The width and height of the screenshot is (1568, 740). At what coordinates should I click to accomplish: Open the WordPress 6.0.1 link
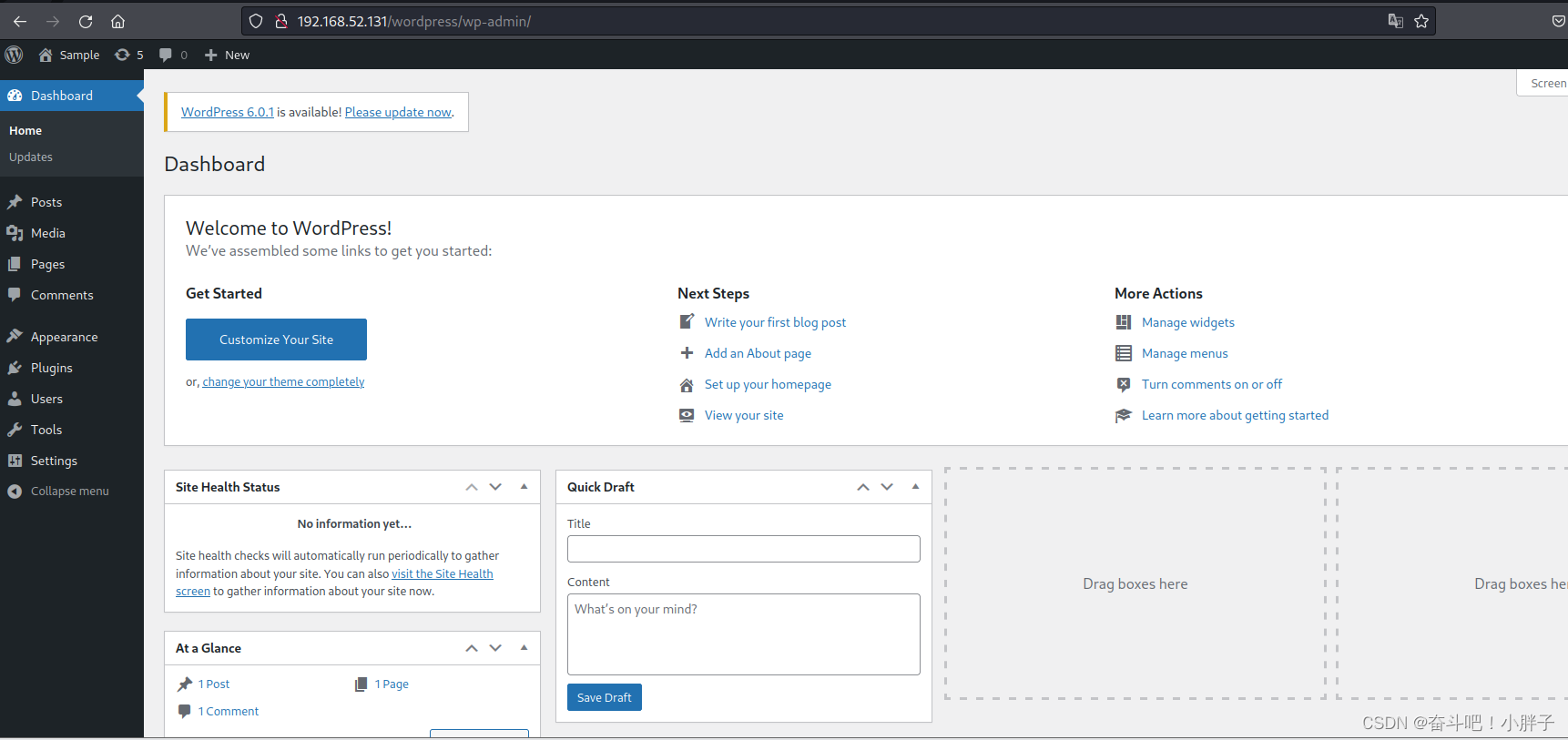[228, 112]
